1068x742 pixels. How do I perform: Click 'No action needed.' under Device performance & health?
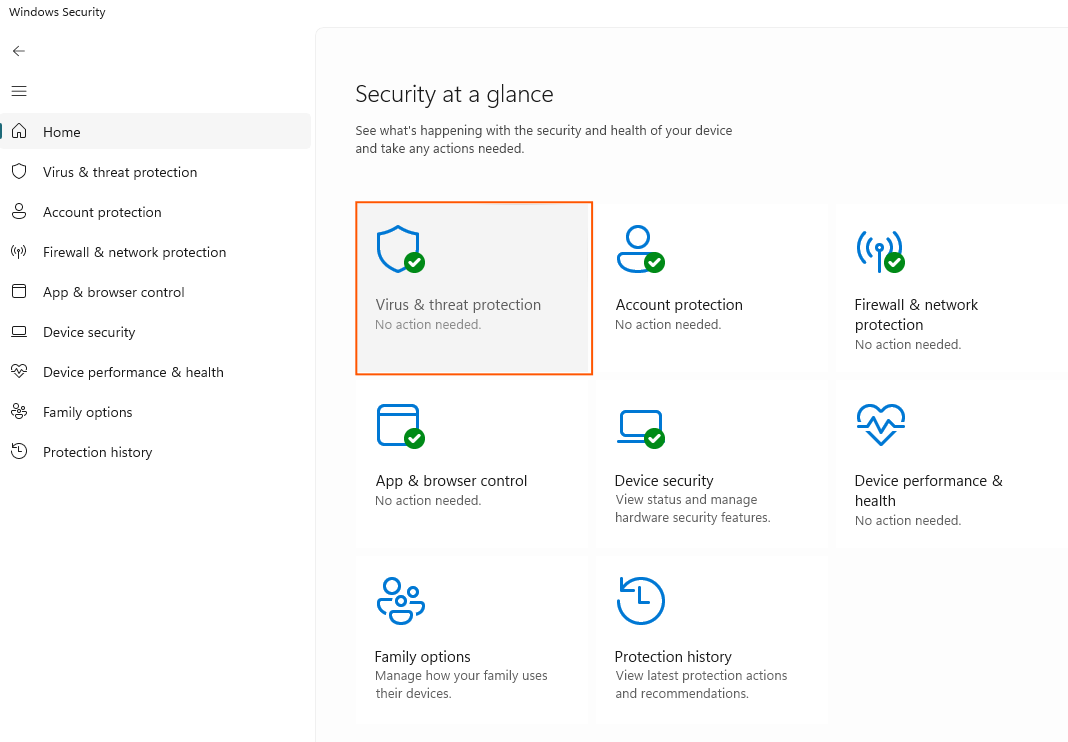coord(908,521)
